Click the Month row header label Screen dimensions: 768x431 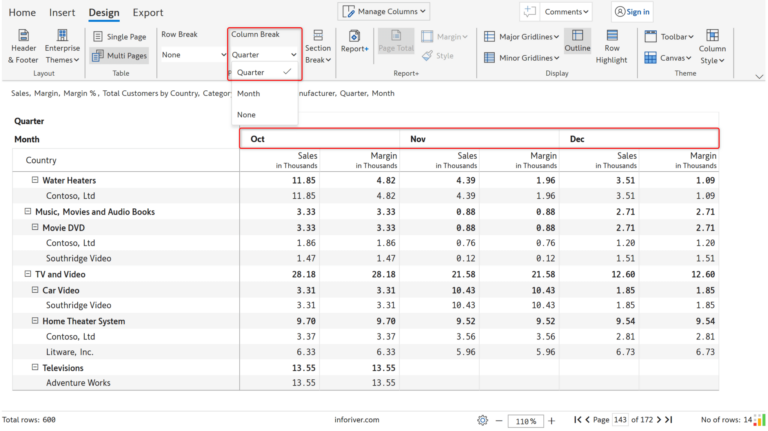(26, 140)
